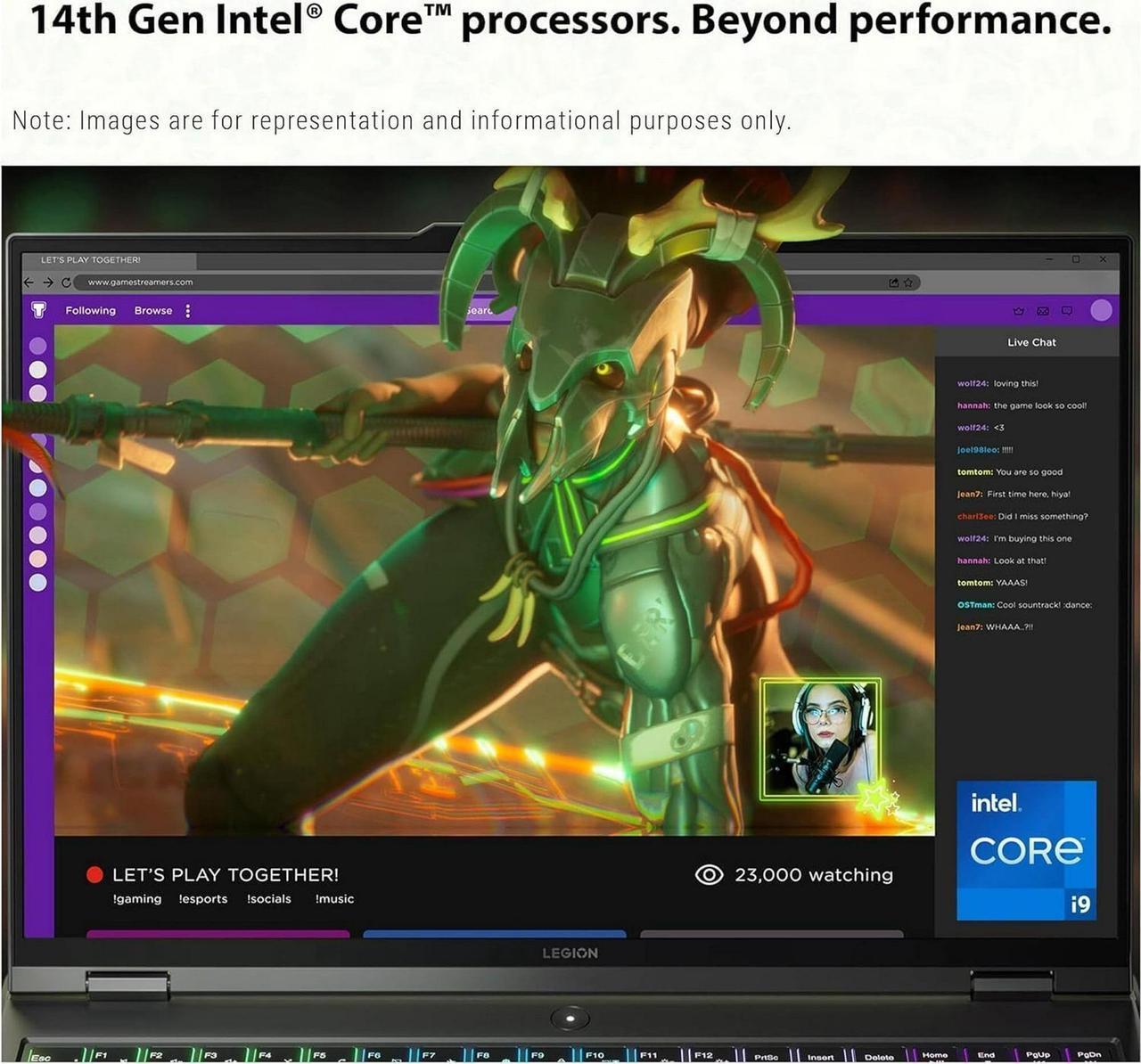The width and height of the screenshot is (1141, 1064).
Task: Click the browser back arrow
Action: tap(29, 282)
